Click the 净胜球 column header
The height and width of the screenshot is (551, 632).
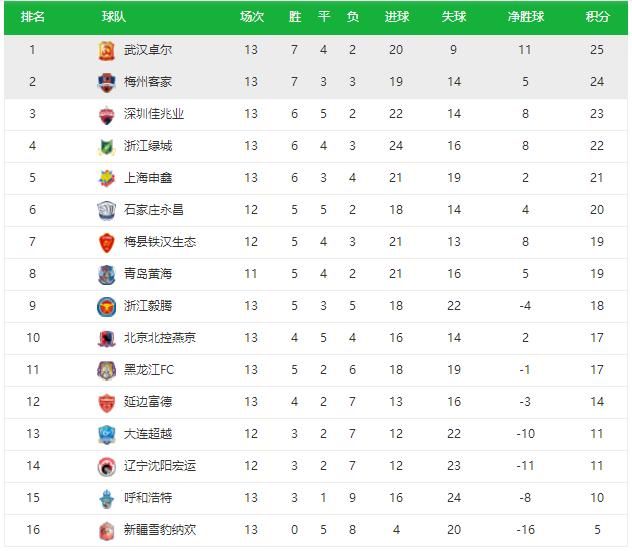pos(526,17)
